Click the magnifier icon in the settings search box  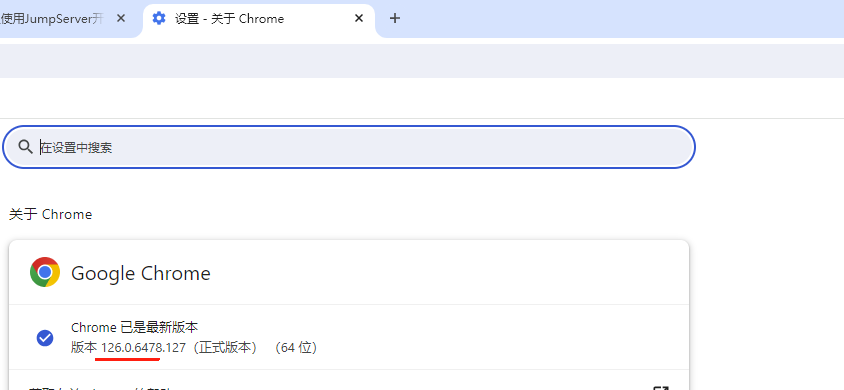[x=25, y=147]
